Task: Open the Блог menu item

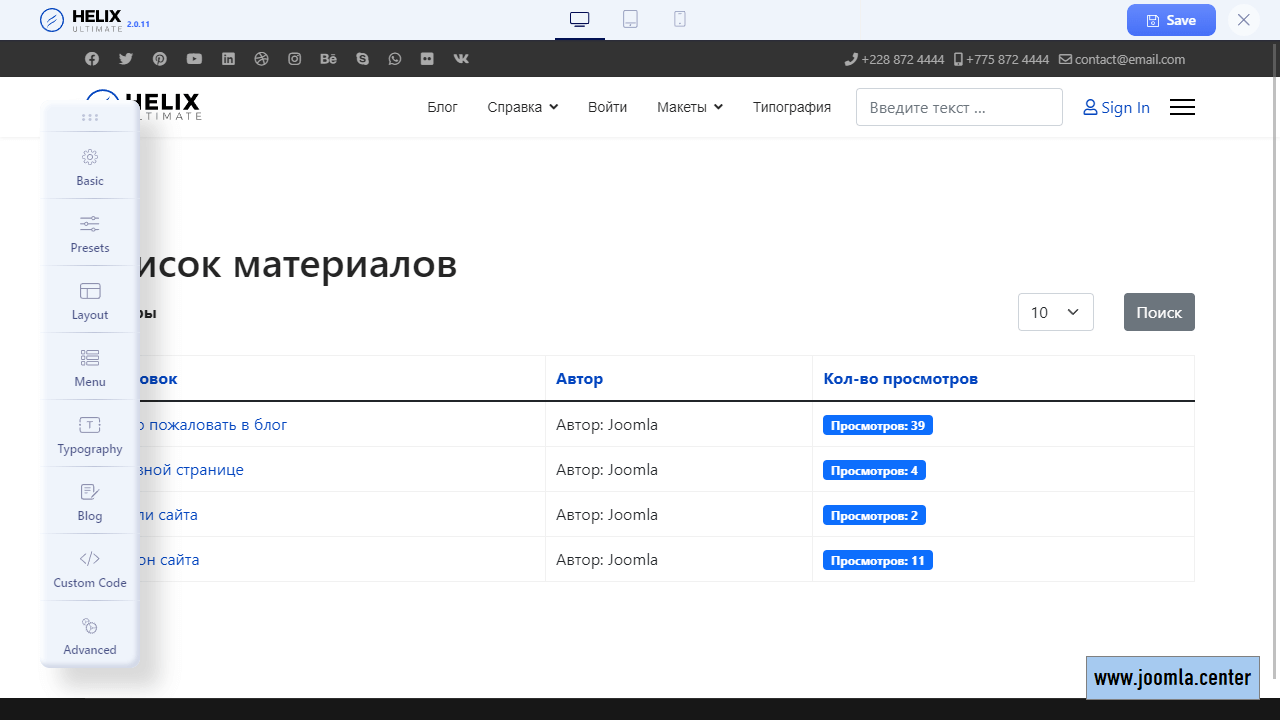Action: pyautogui.click(x=442, y=107)
